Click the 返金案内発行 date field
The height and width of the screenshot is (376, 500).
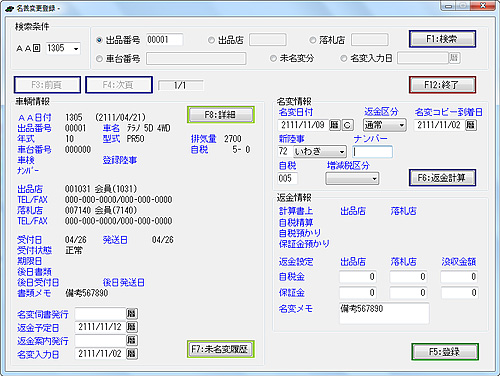coord(100,340)
